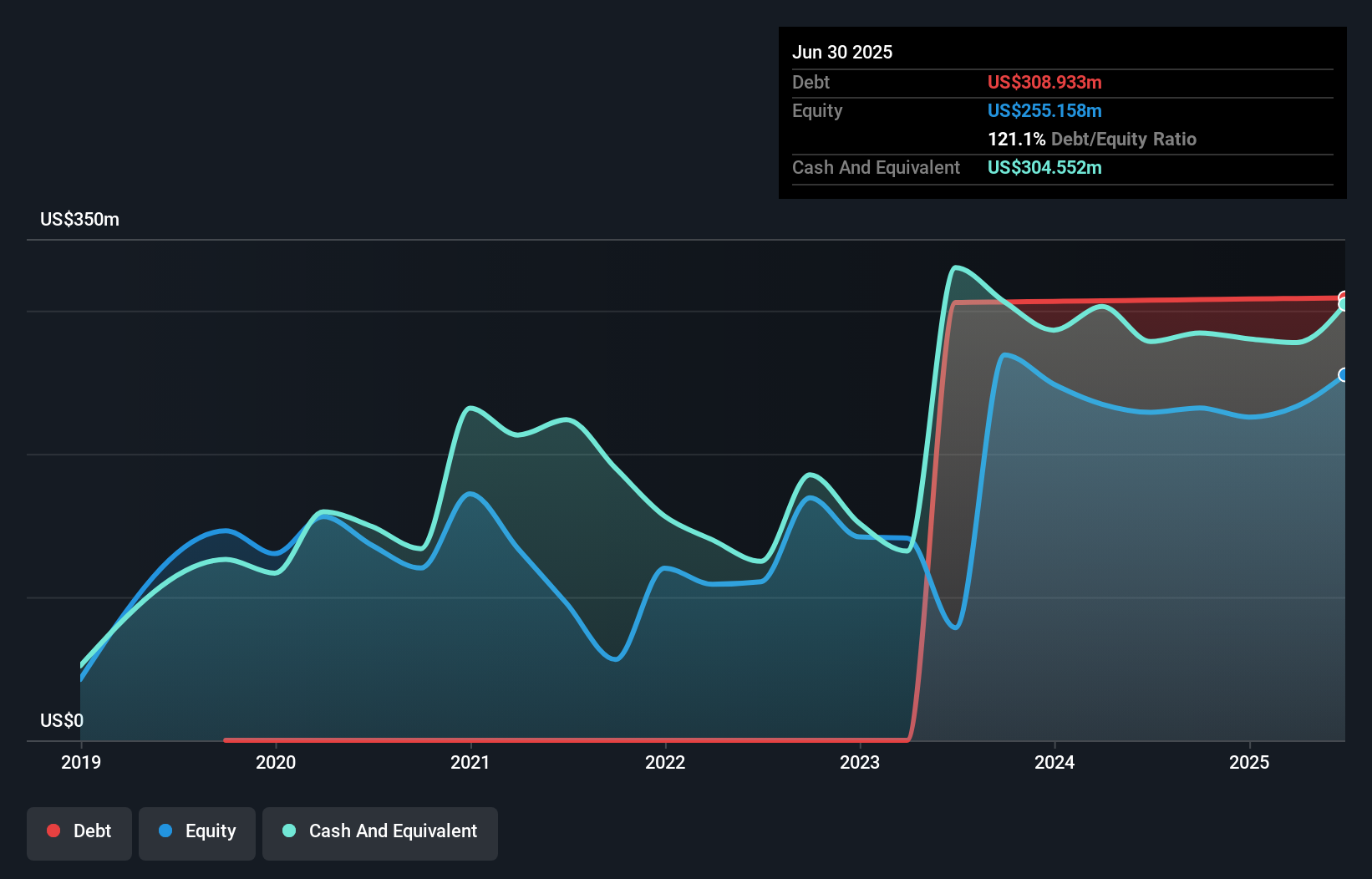Click the US$255.158m Equity value link
This screenshot has height=879, width=1372.
coord(1044,110)
